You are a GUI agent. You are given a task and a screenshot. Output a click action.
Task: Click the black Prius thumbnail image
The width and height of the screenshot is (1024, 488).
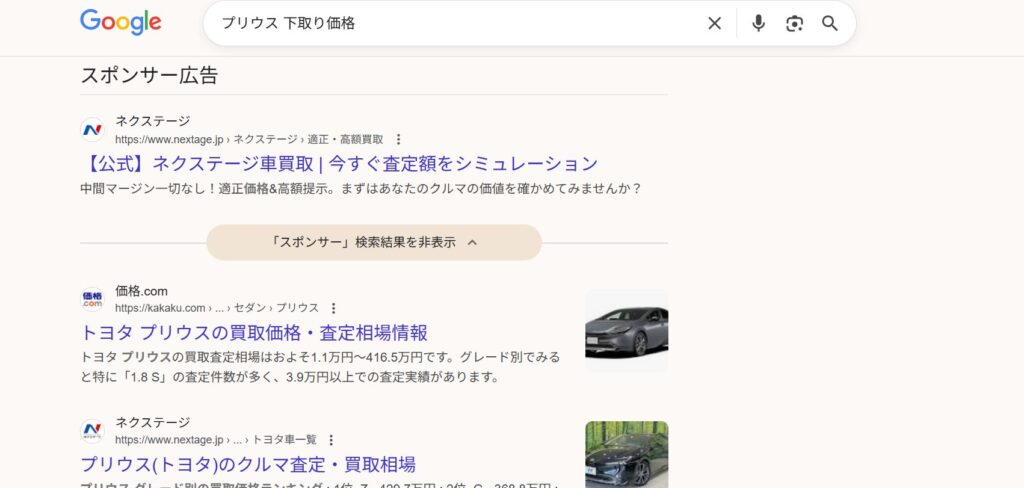tap(626, 454)
